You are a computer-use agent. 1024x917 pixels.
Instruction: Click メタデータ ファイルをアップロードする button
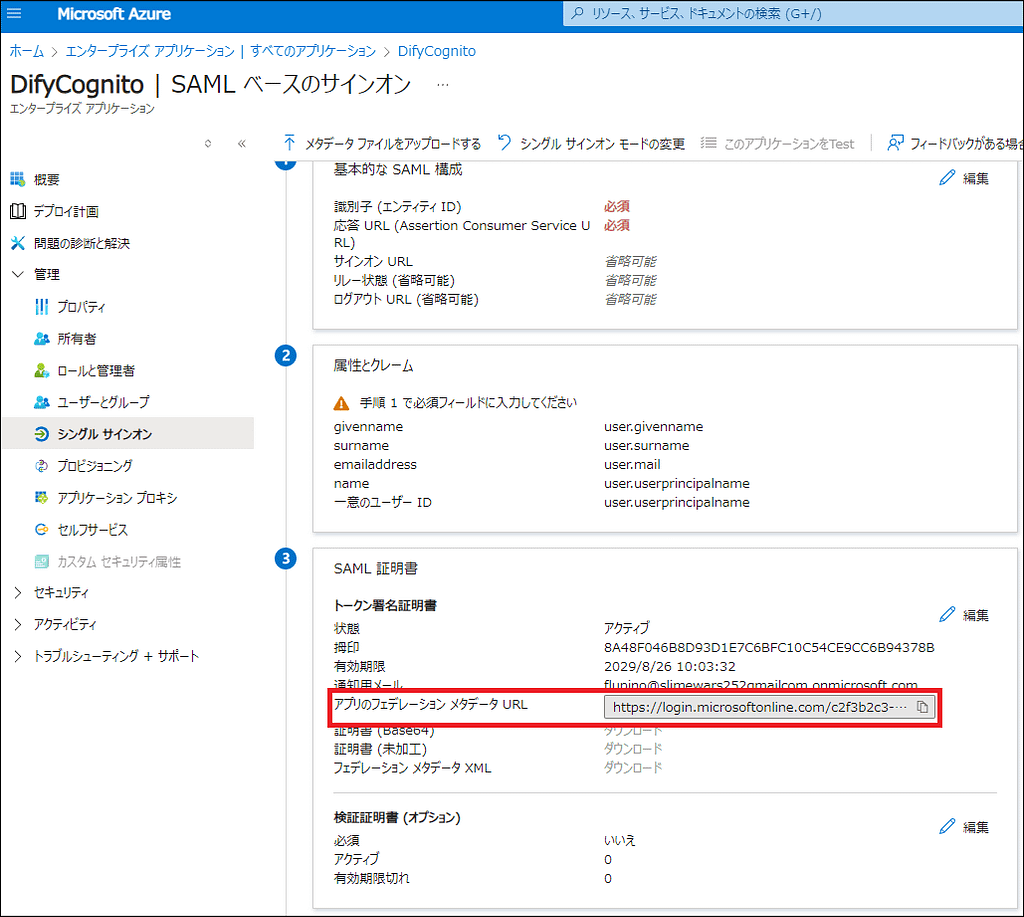(382, 143)
